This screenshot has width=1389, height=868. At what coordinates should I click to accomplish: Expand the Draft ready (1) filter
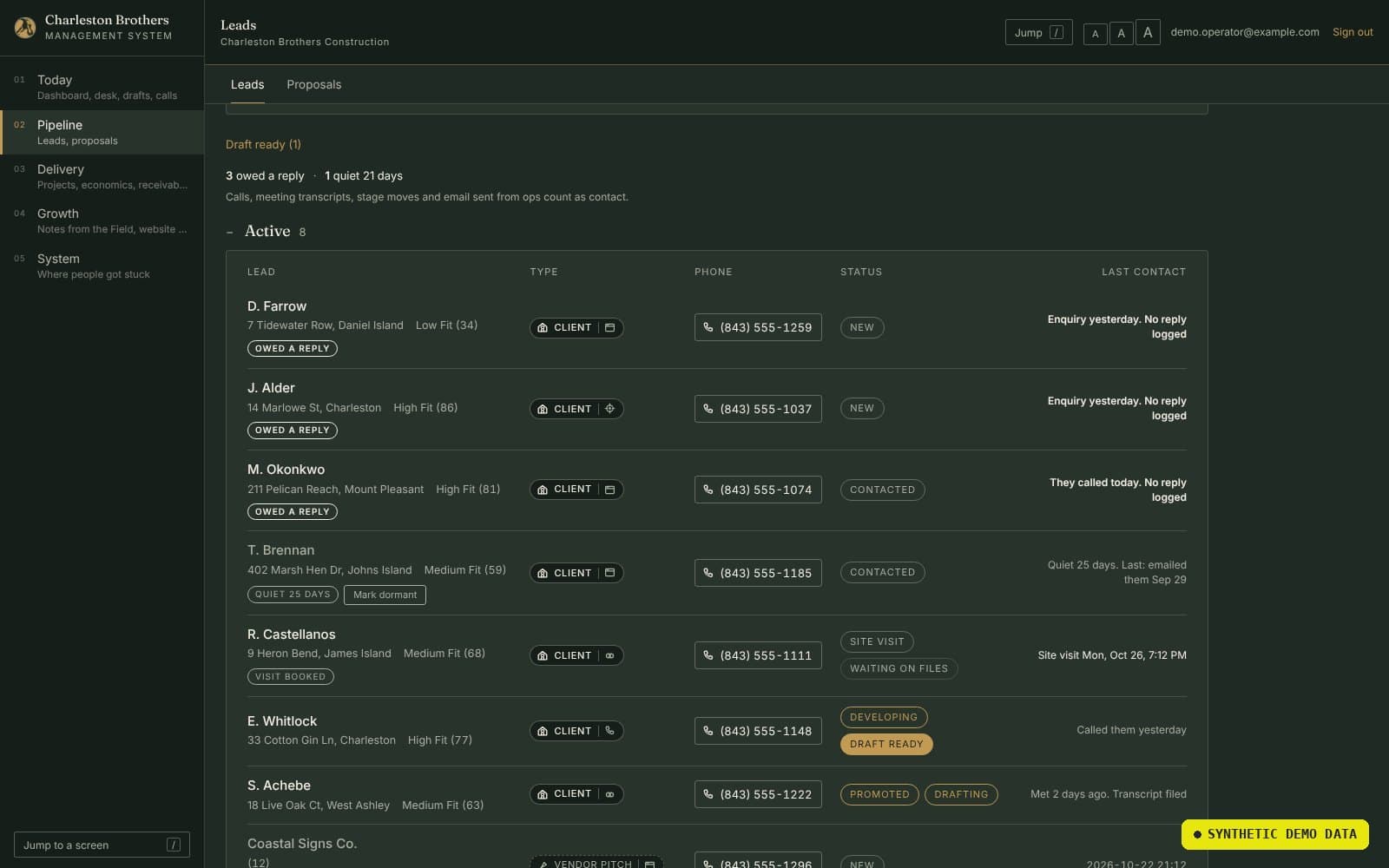click(263, 144)
